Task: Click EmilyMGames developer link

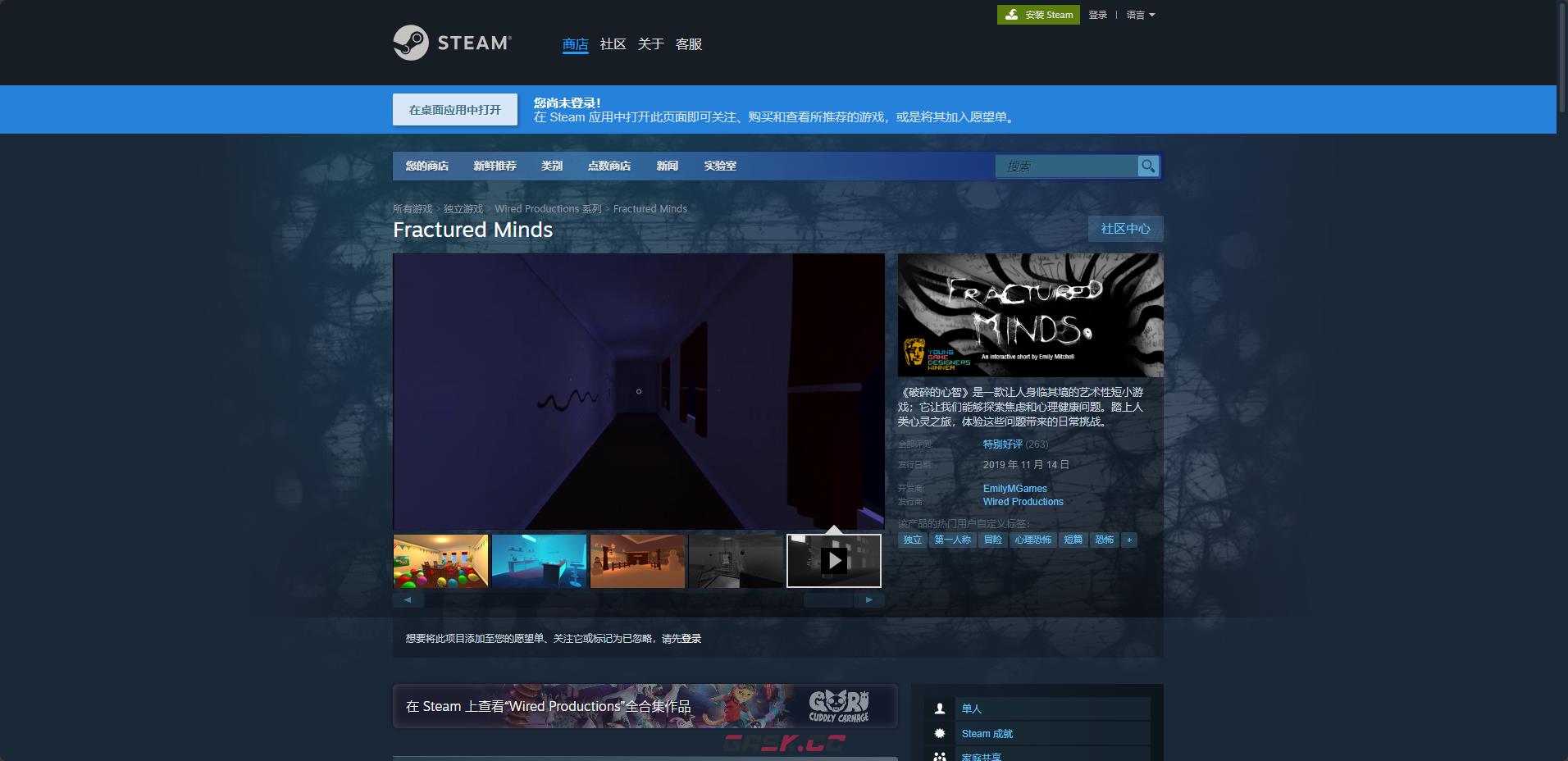Action: click(x=1015, y=489)
